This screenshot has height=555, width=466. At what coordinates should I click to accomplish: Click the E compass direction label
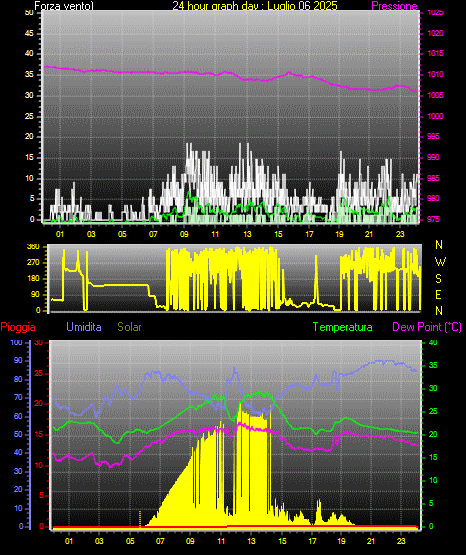[438, 295]
